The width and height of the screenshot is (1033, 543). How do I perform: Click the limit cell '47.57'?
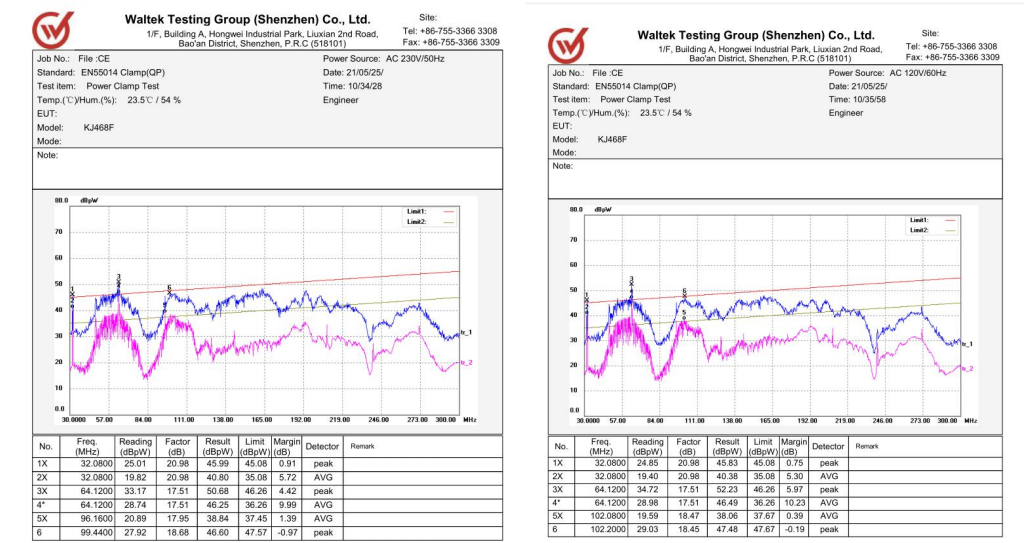click(x=256, y=533)
